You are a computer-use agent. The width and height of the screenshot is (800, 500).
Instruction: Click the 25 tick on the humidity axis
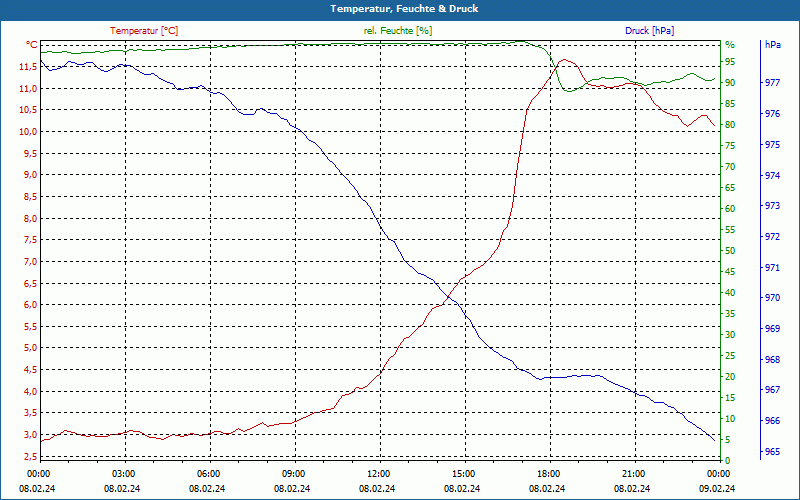click(730, 356)
